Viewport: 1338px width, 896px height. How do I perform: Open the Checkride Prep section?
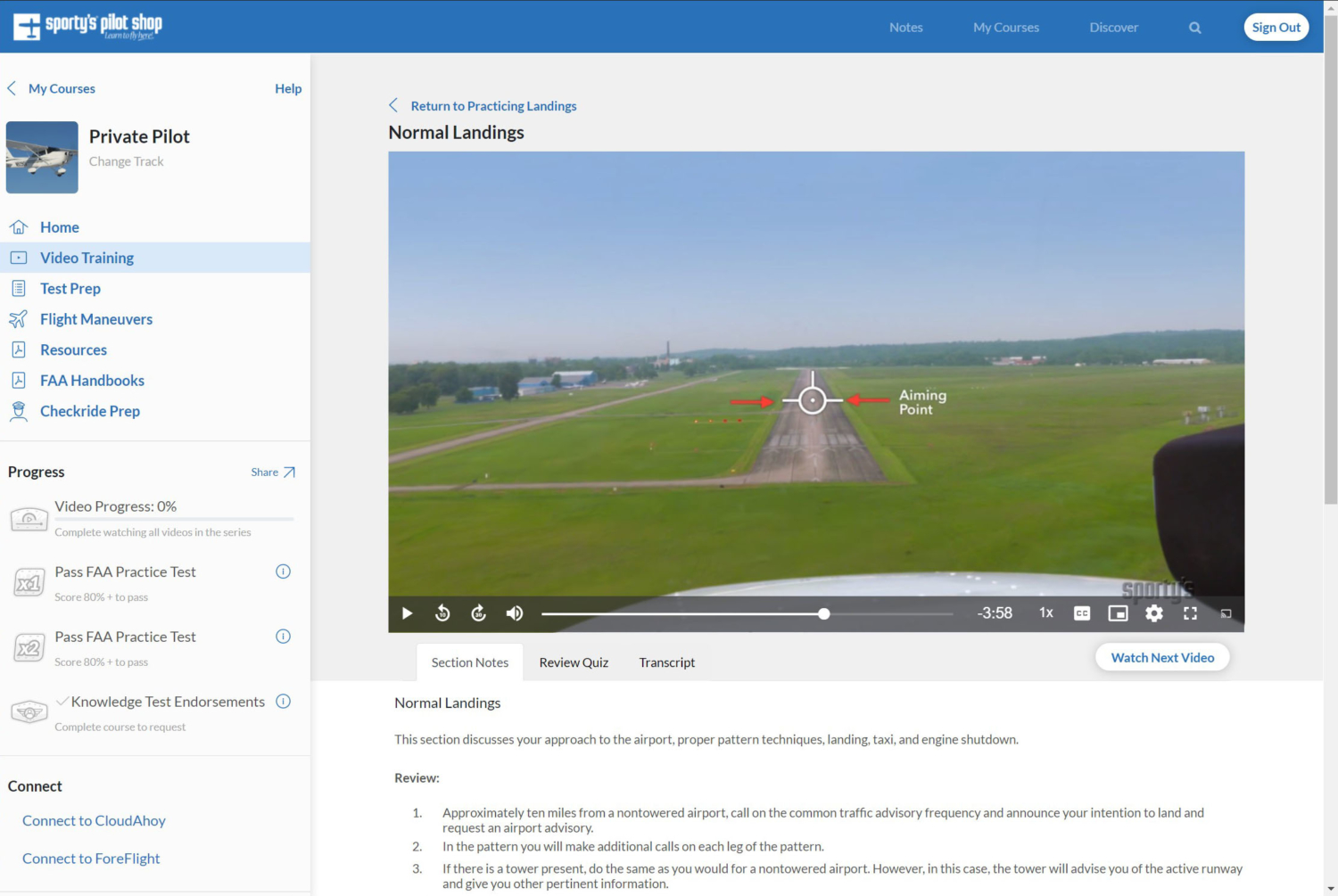click(89, 411)
